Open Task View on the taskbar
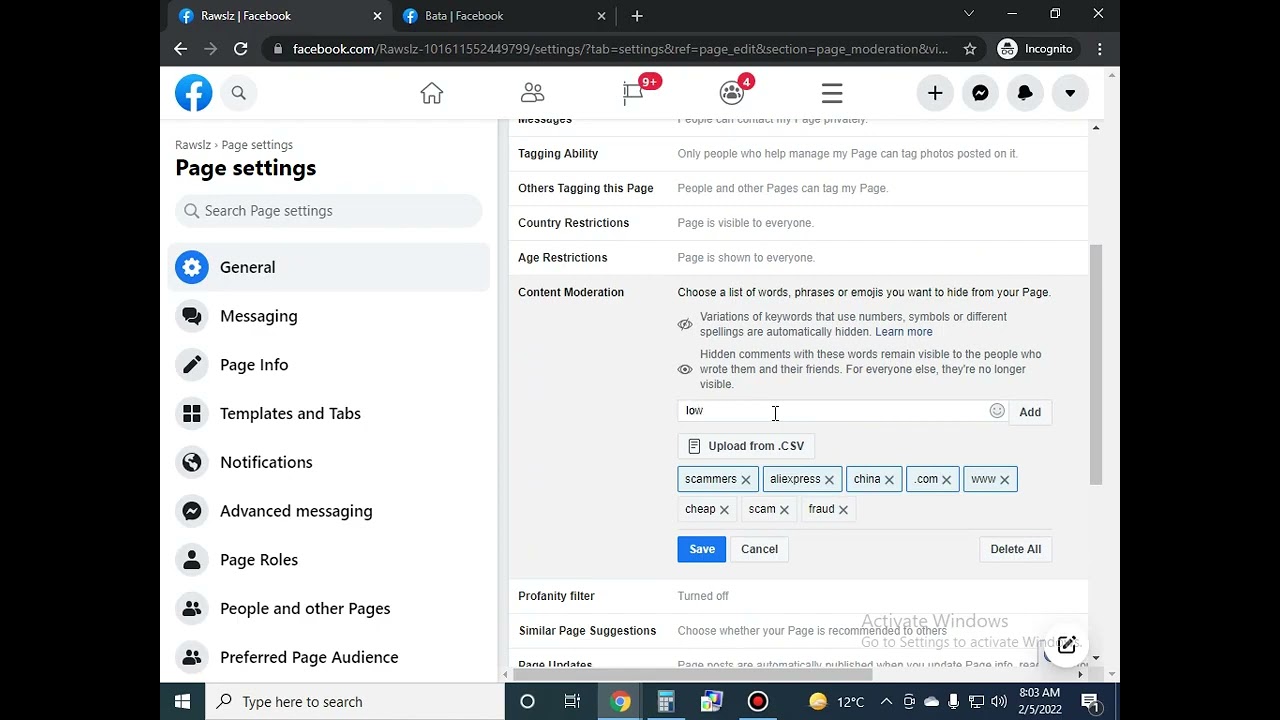 click(x=572, y=702)
